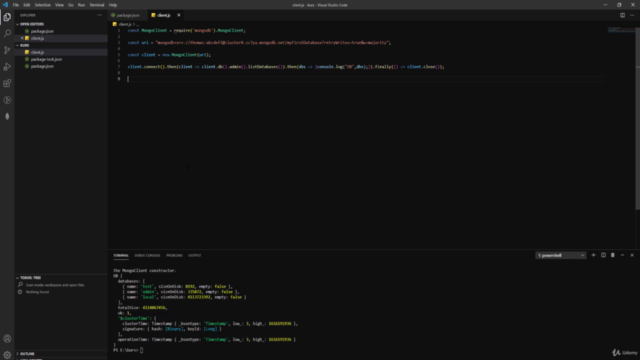Click the Scan mode workspace text row
Viewport: 640px width, 360px height.
coord(55,285)
